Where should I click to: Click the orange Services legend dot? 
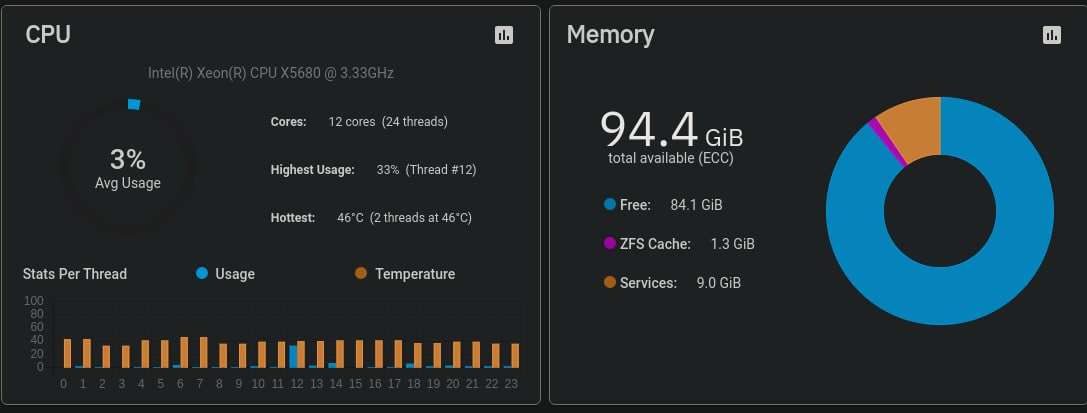click(x=609, y=282)
